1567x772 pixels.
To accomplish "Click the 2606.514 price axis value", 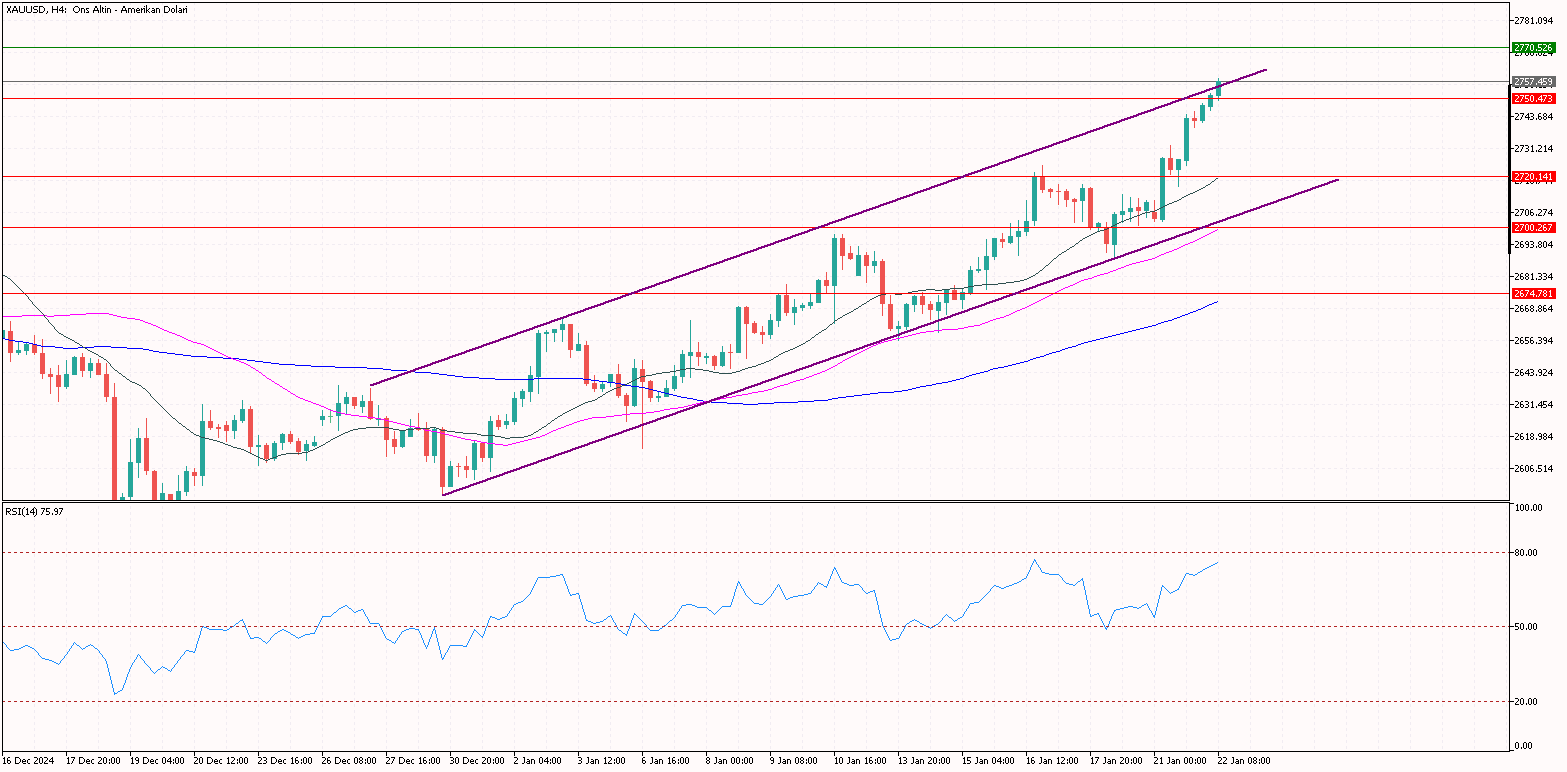I will (x=1533, y=468).
